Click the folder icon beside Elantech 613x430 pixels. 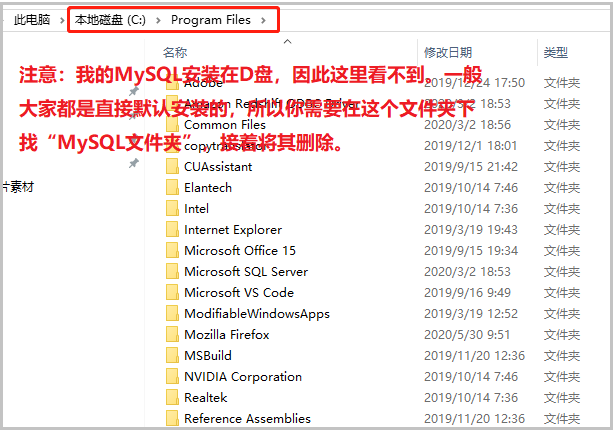coord(172,188)
